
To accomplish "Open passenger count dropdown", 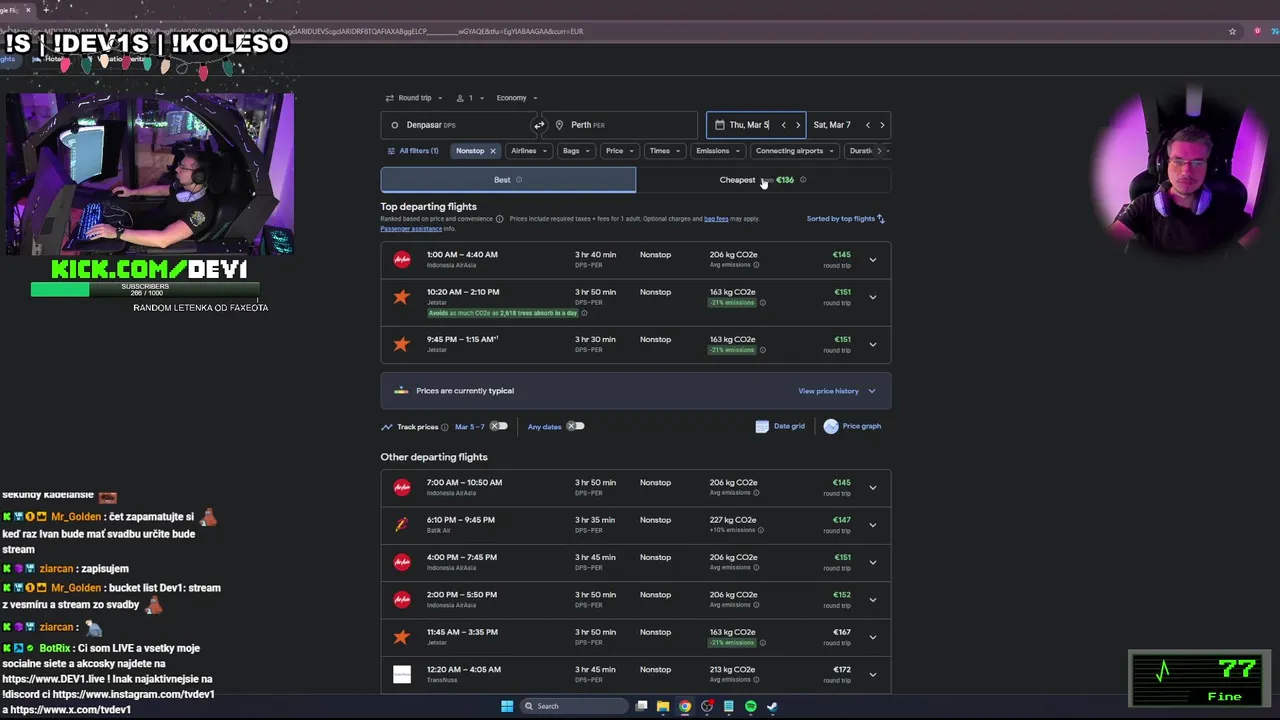I will coord(470,98).
